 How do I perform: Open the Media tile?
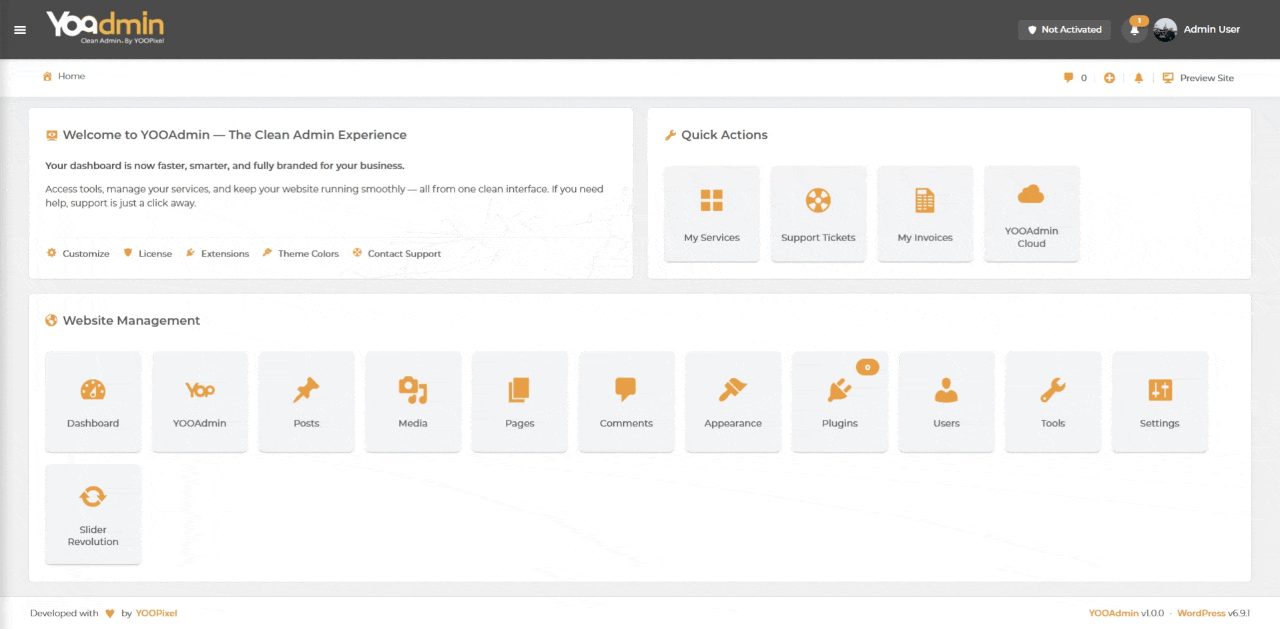(x=413, y=401)
